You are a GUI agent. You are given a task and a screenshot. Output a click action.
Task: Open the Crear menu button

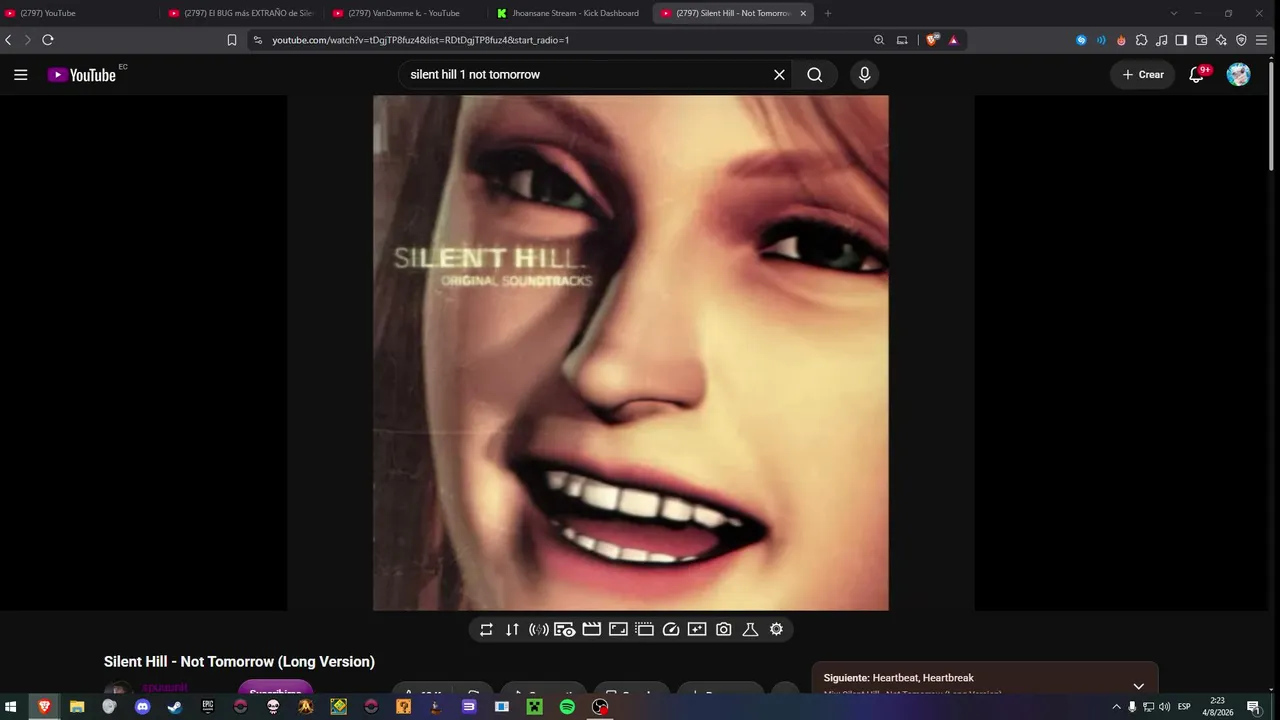(x=1143, y=75)
